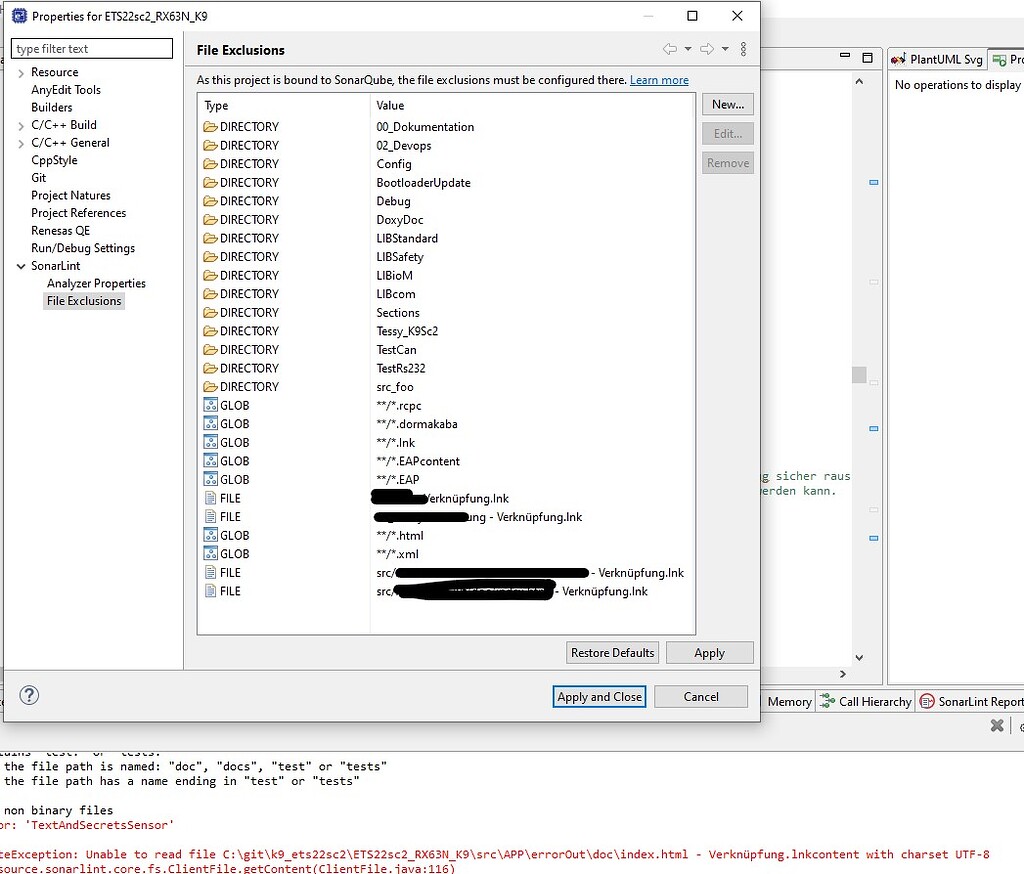Collapse the SonarLint section
This screenshot has height=874, width=1024.
click(20, 266)
